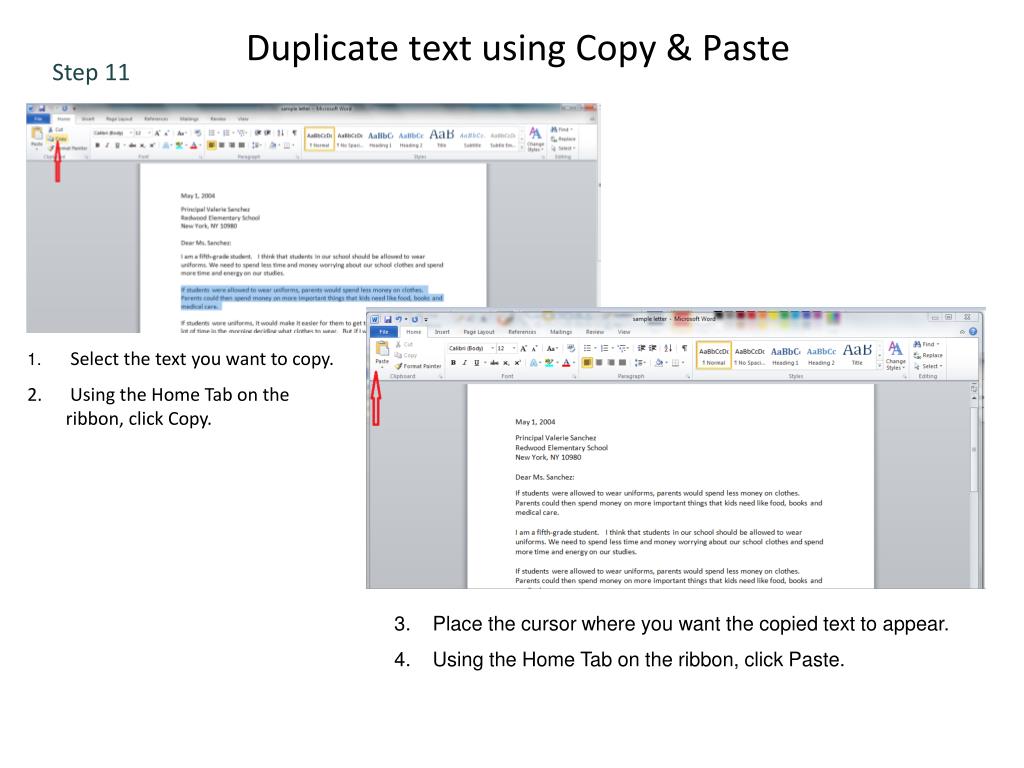Click Borders icon in the front Word window
This screenshot has height=768, width=1024.
[x=675, y=362]
